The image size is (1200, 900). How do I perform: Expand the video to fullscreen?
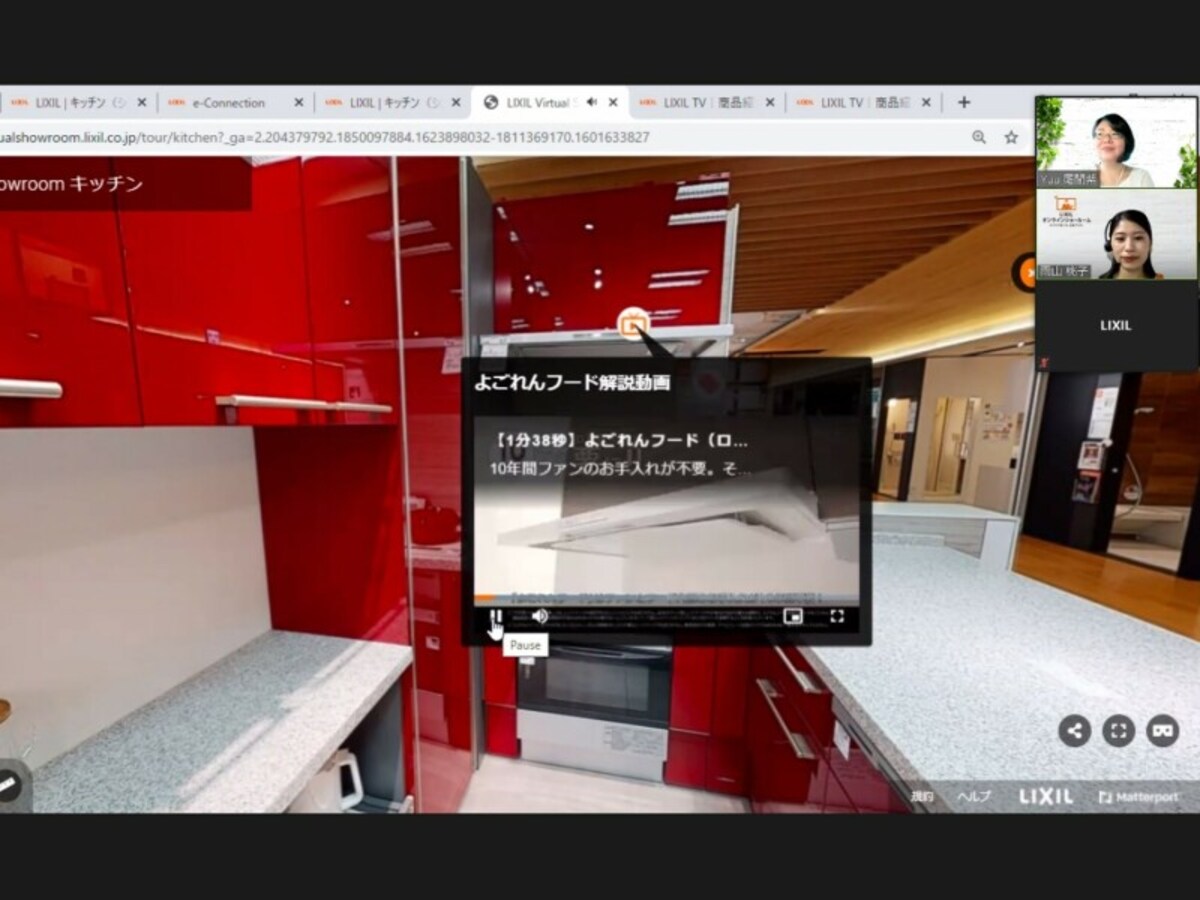837,616
